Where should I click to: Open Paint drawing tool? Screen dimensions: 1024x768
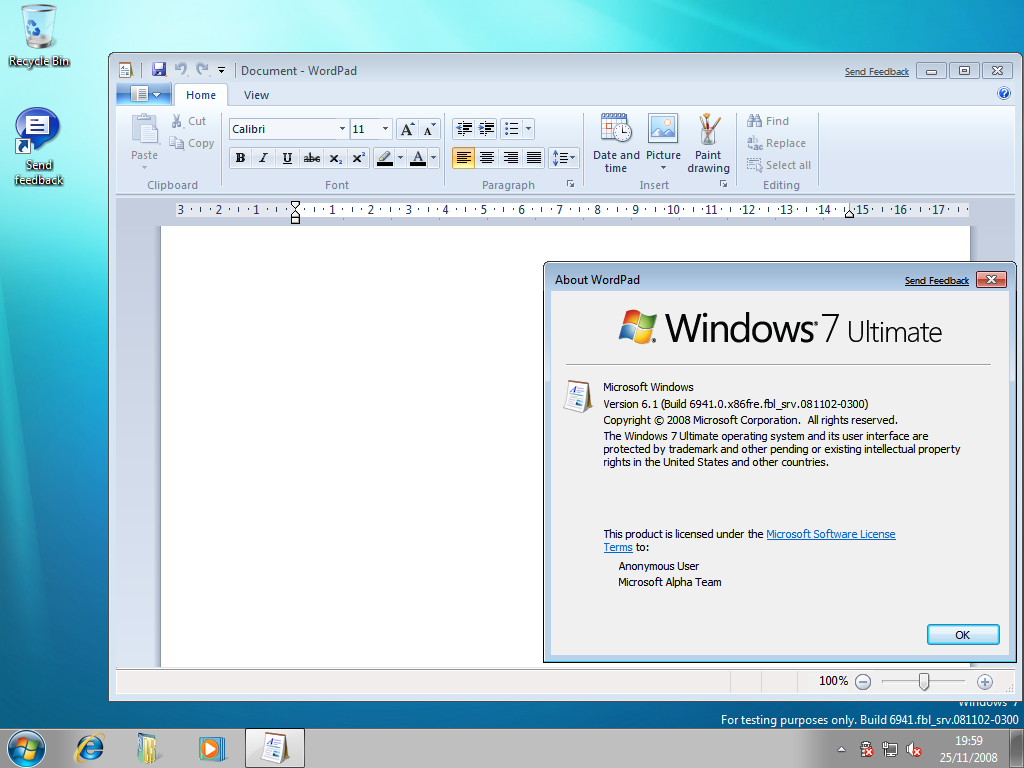click(x=708, y=143)
